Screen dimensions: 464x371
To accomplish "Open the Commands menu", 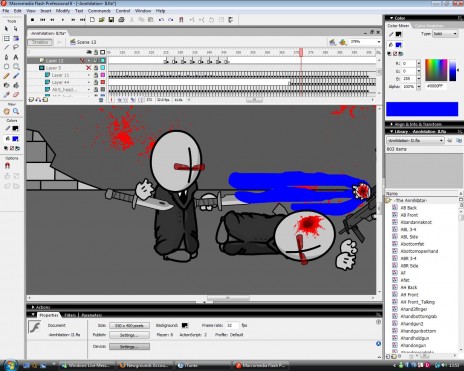I will 99,11.
